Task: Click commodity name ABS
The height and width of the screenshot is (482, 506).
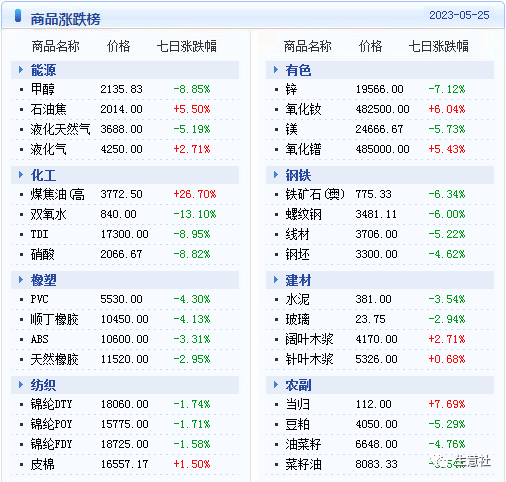Action: pyautogui.click(x=39, y=339)
